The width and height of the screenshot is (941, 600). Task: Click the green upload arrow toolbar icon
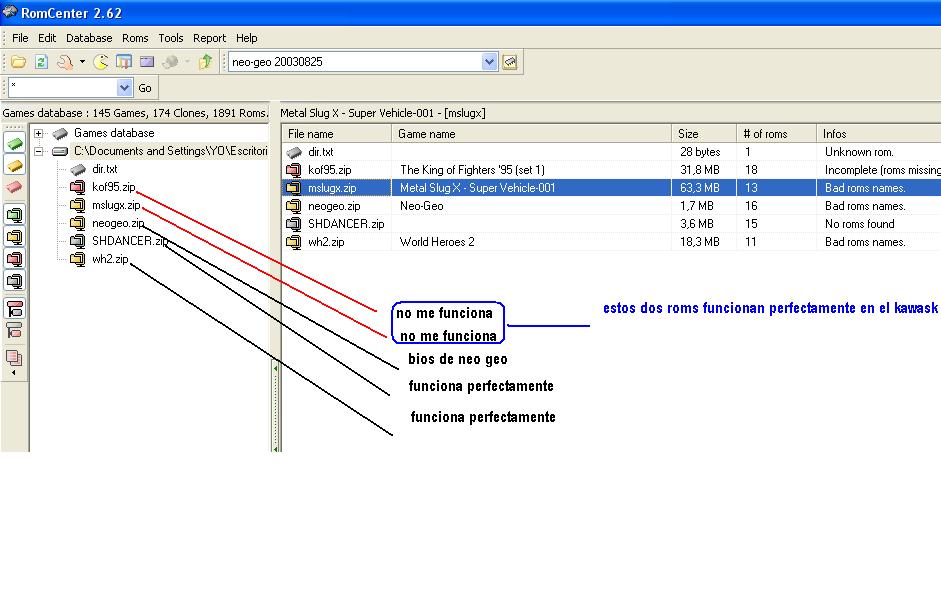[205, 62]
